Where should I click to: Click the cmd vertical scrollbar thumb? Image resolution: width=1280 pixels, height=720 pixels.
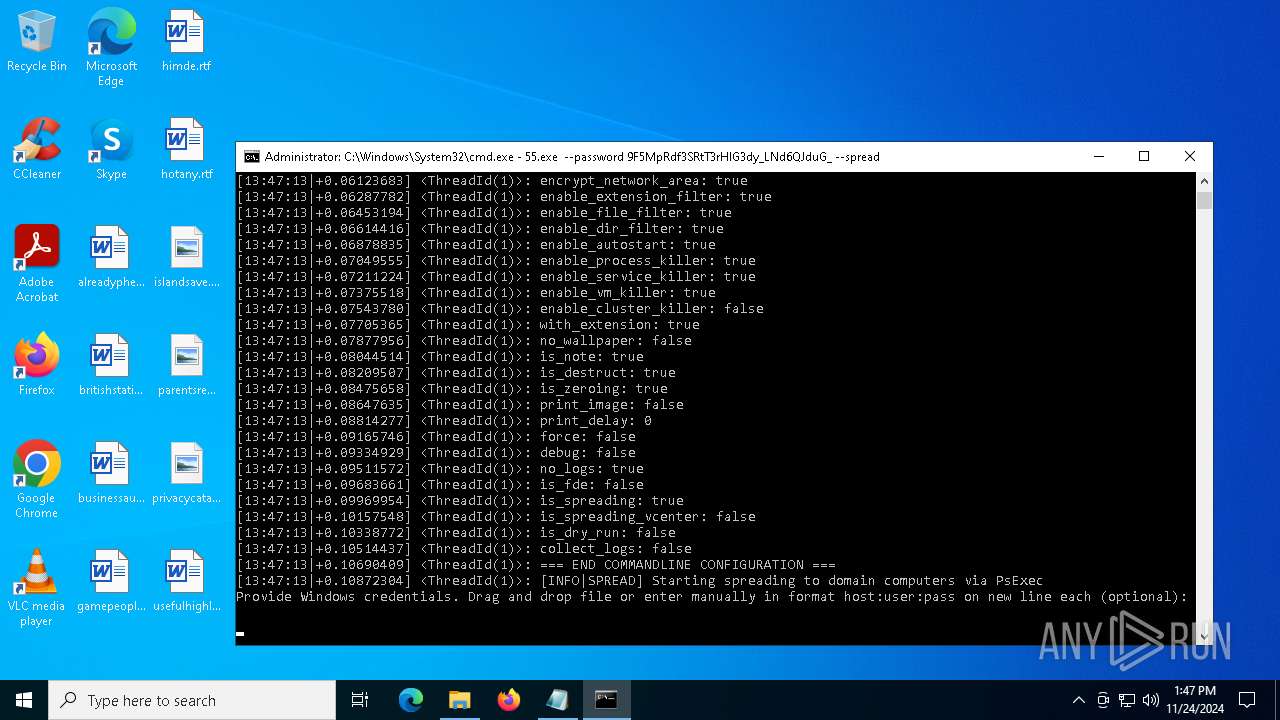coord(1204,199)
